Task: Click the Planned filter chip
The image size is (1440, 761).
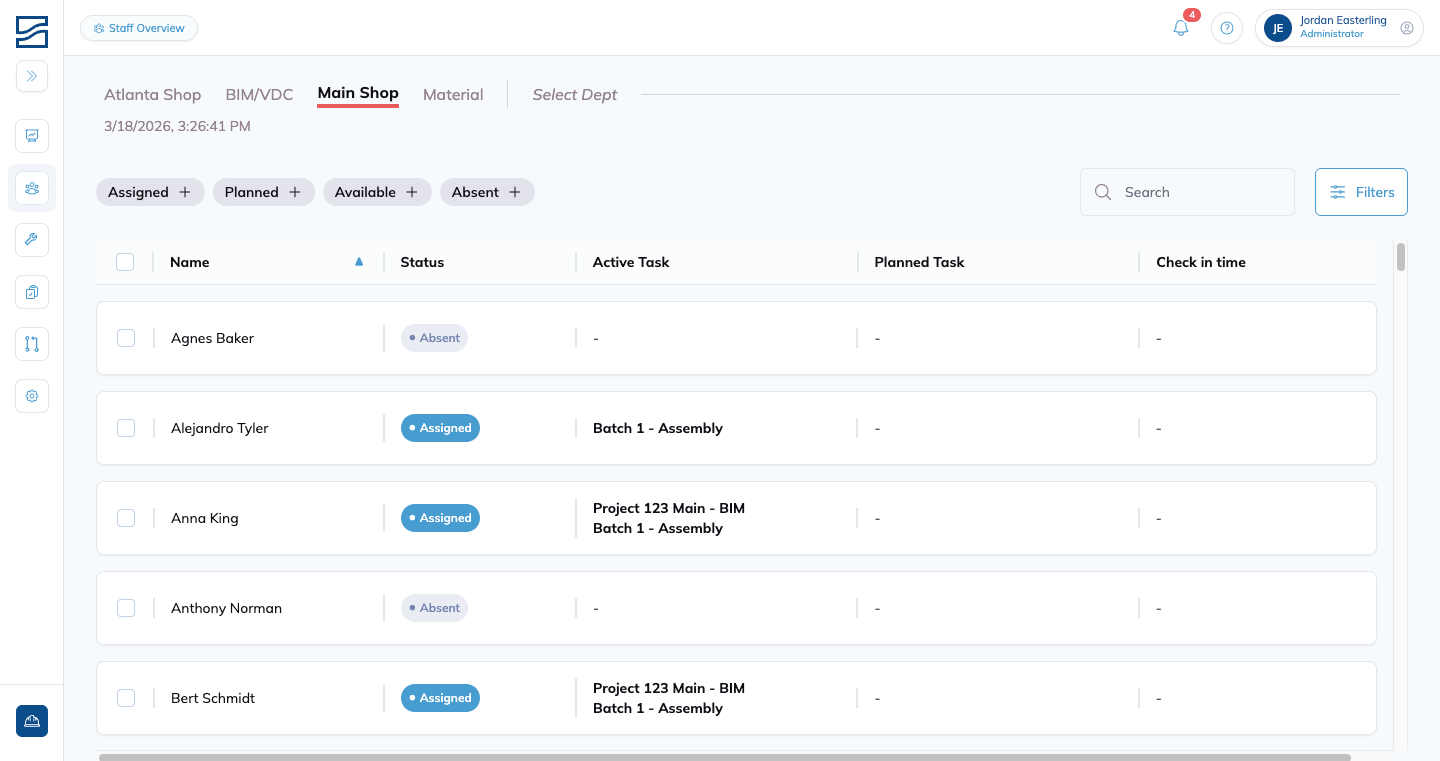Action: point(264,192)
